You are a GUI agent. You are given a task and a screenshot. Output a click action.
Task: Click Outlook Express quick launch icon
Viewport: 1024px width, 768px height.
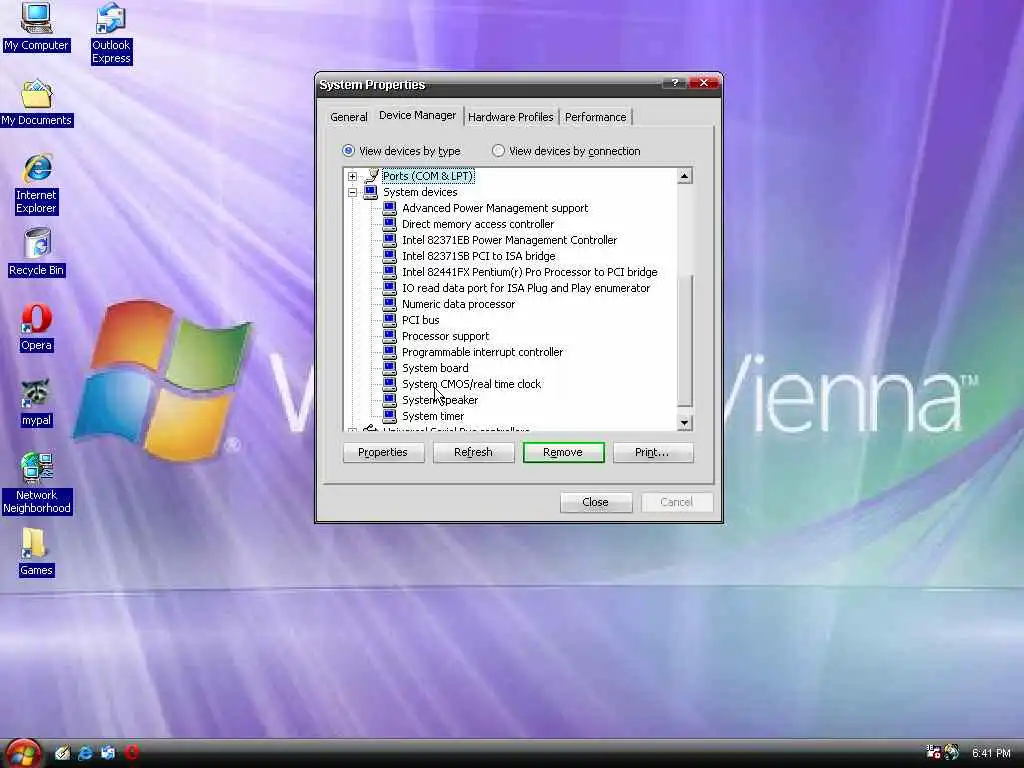pos(108,753)
